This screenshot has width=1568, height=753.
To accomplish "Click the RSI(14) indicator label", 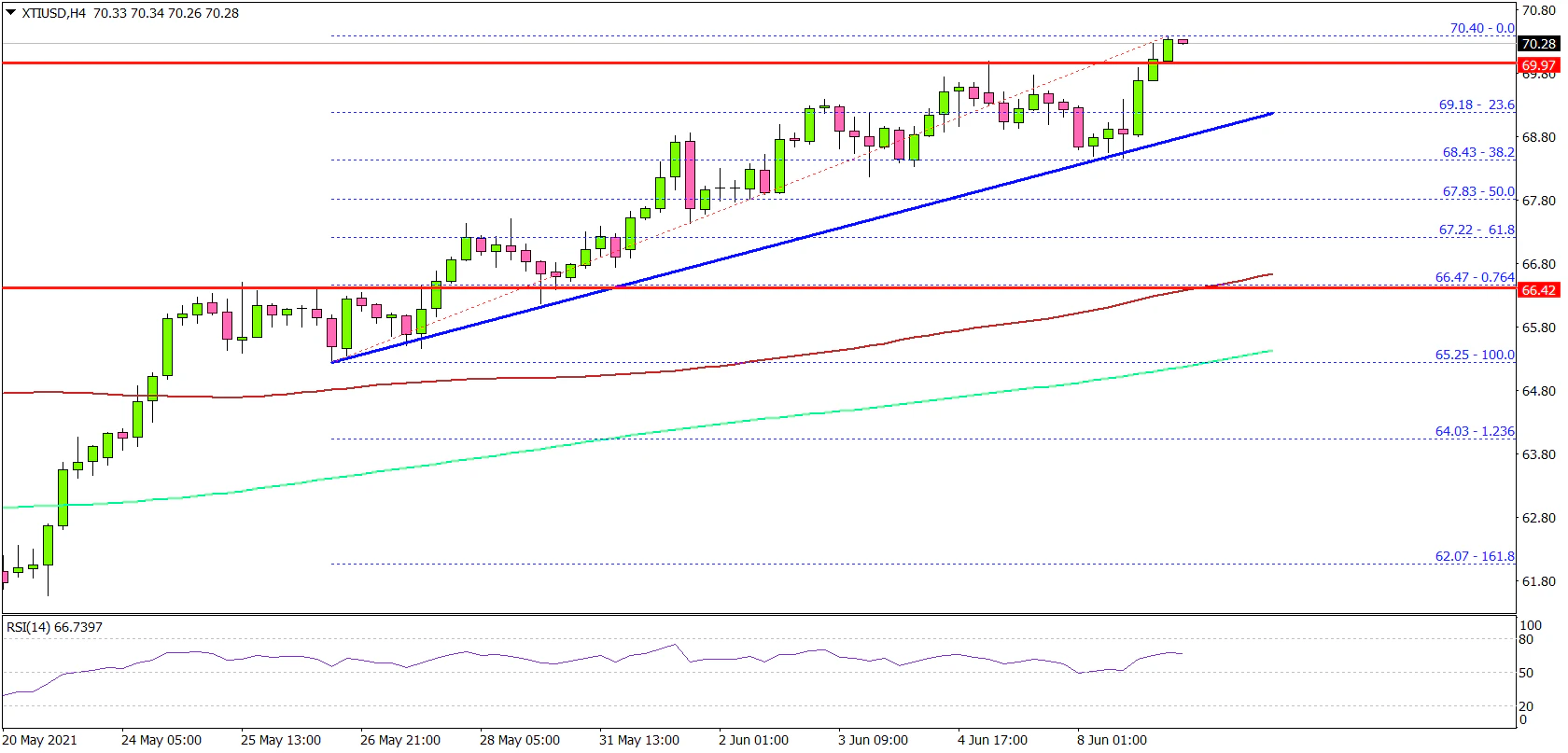I will click(54, 627).
